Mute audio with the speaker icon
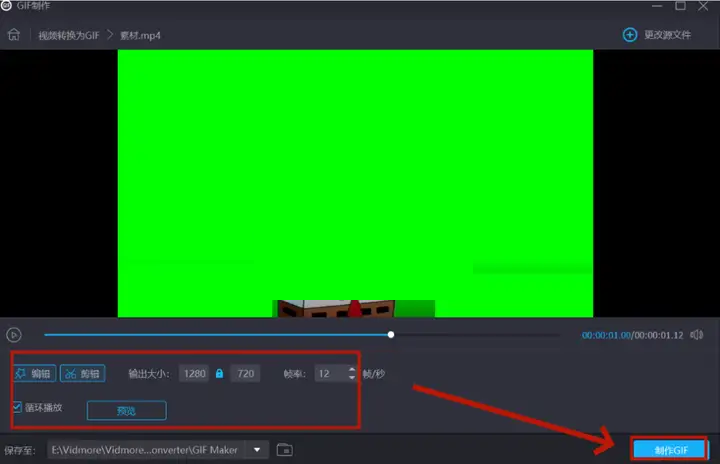Screen dimensions: 720x464 click(x=697, y=335)
